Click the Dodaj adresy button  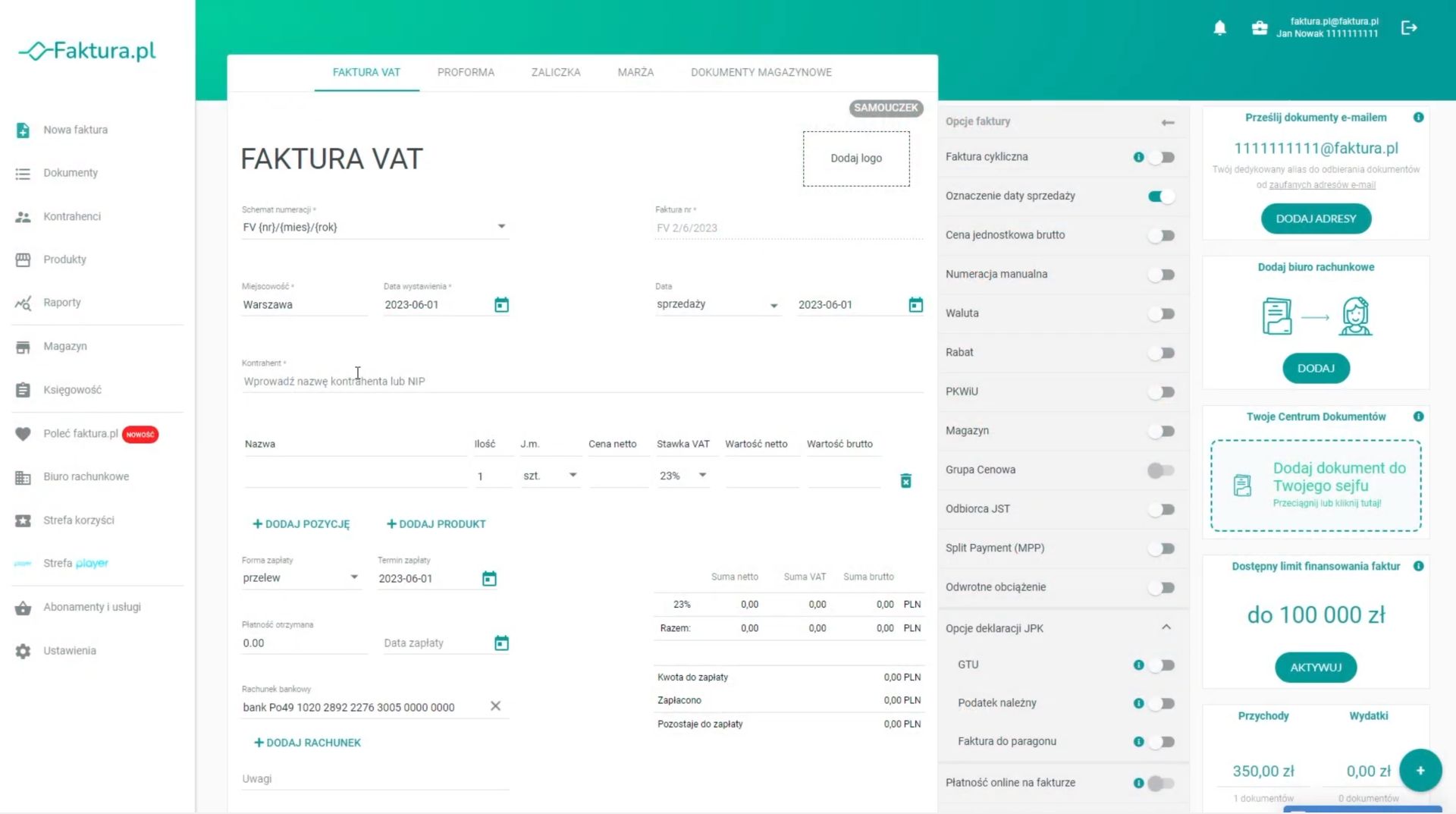pos(1316,218)
